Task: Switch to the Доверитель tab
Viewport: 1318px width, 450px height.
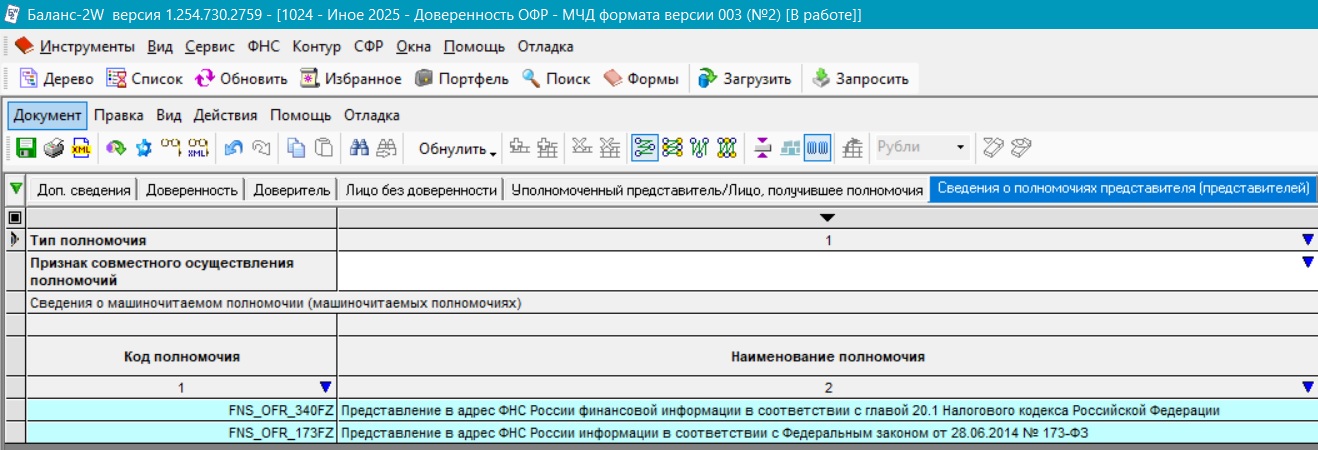Action: point(290,190)
